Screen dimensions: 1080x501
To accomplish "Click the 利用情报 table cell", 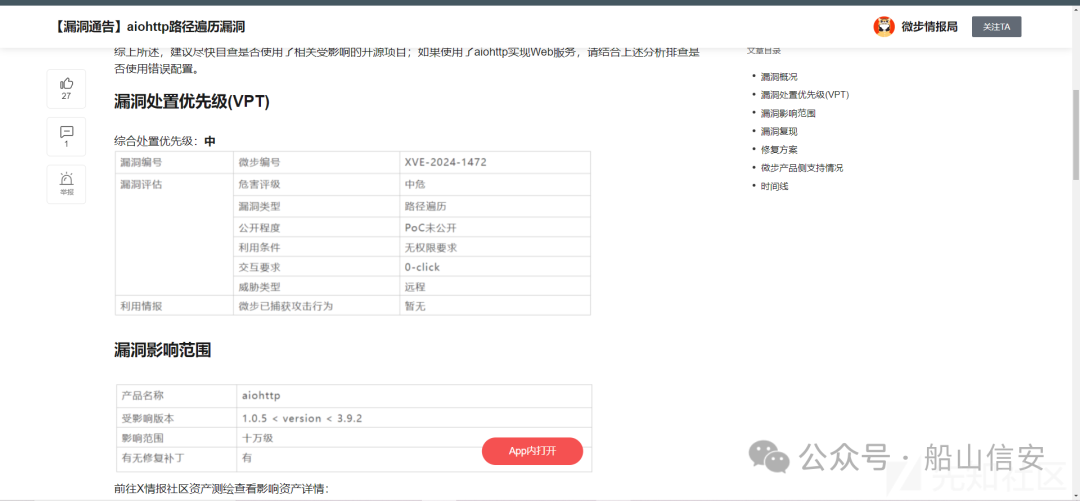I will coord(174,305).
